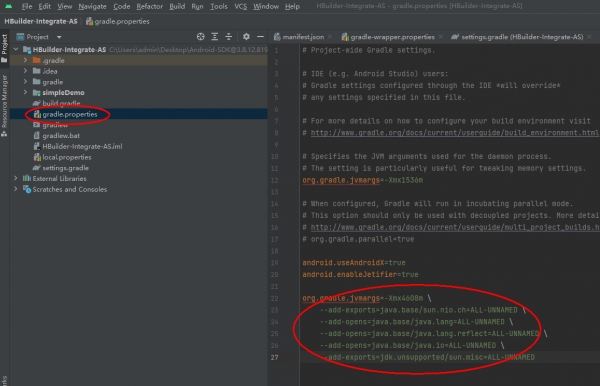Close the gradle-wrapper.properties tab
This screenshot has height=386, width=600.
pyautogui.click(x=441, y=37)
